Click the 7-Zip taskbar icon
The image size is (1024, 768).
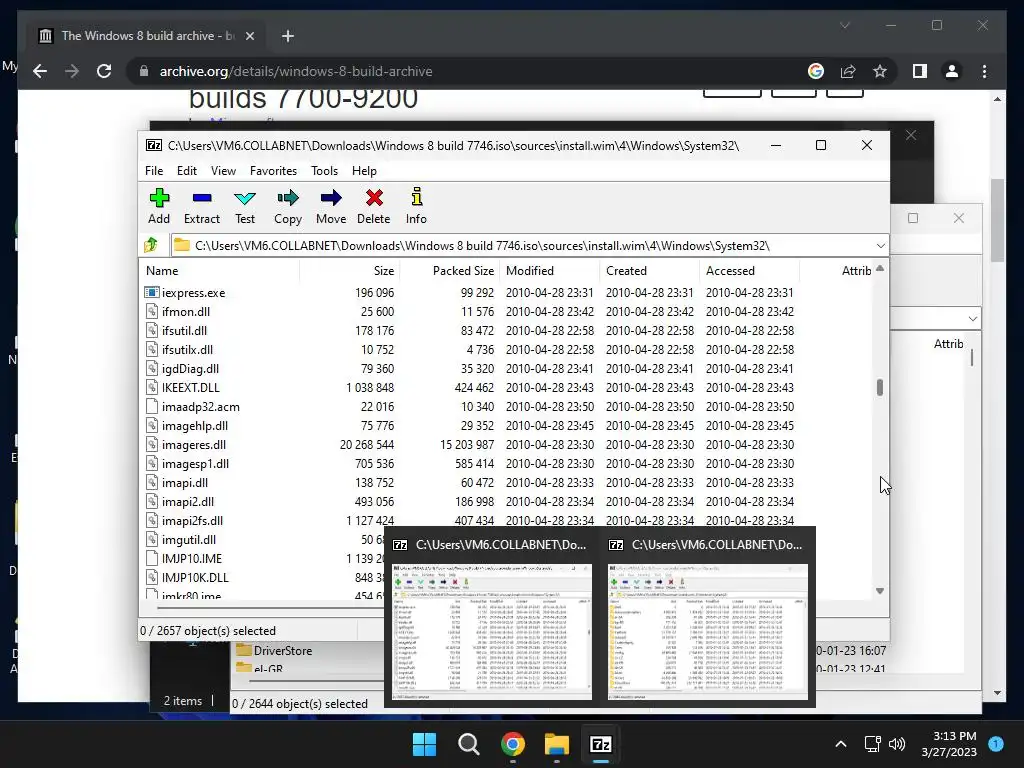click(600, 744)
